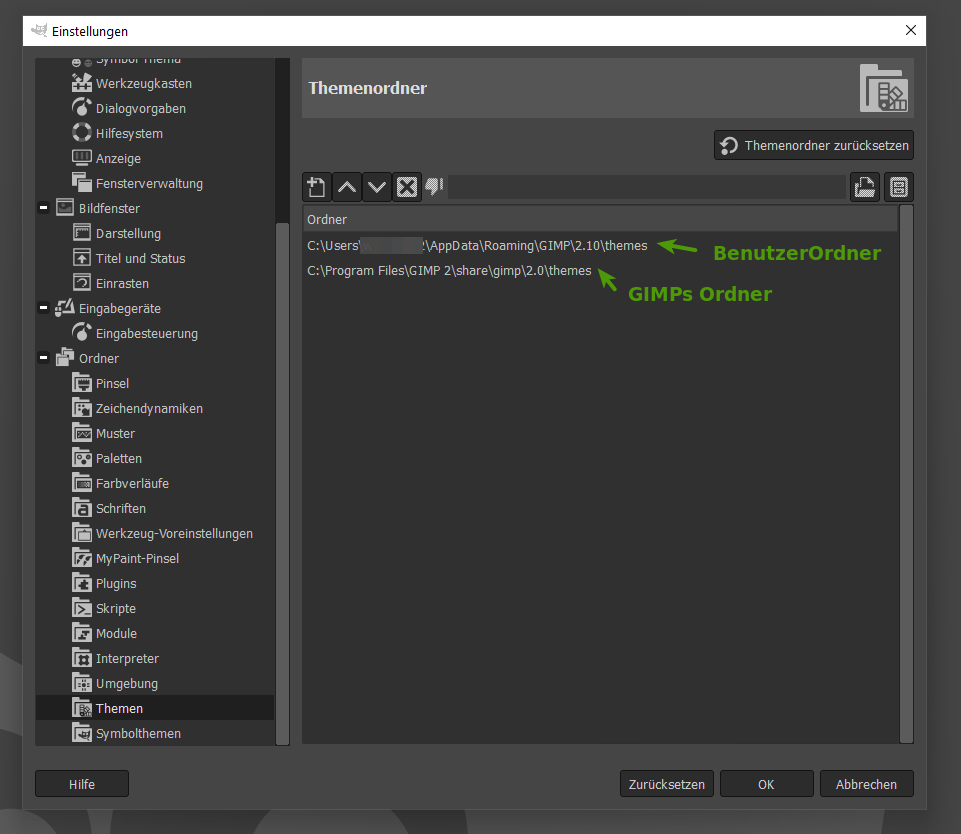Click the Einrasten icon
Image resolution: width=961 pixels, height=834 pixels.
click(x=82, y=283)
